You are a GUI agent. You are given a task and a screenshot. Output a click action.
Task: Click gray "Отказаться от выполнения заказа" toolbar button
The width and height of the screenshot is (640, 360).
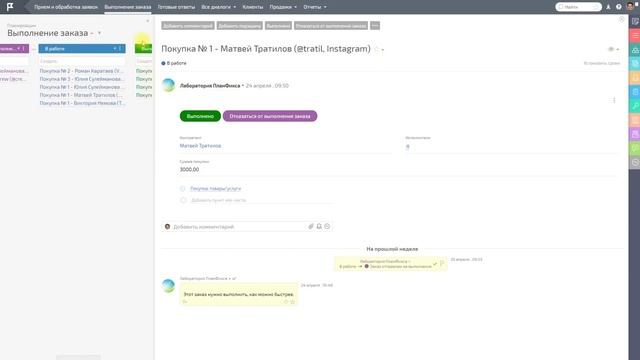(331, 26)
